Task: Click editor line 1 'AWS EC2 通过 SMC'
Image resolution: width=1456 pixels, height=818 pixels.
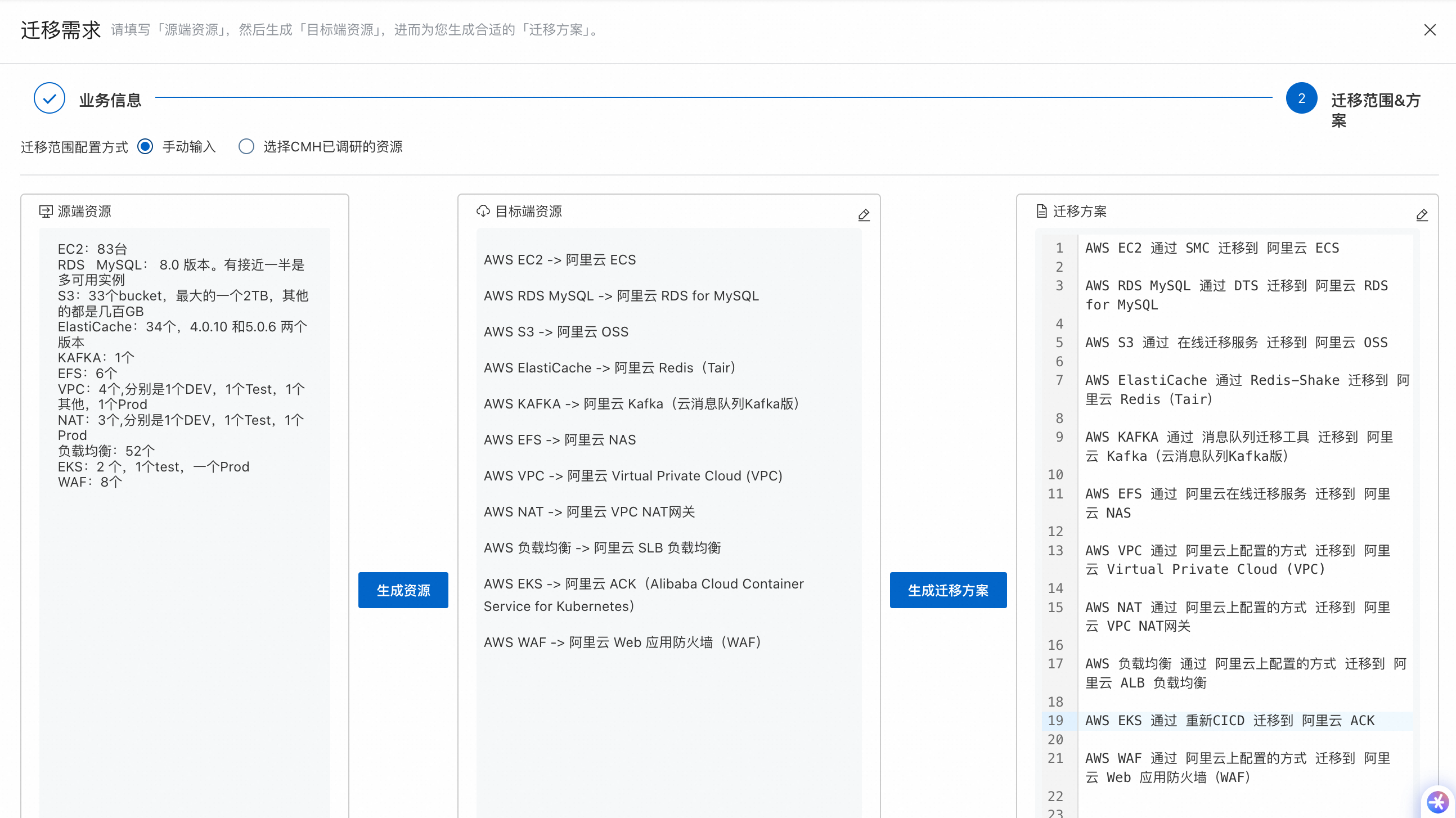Action: coord(1211,248)
